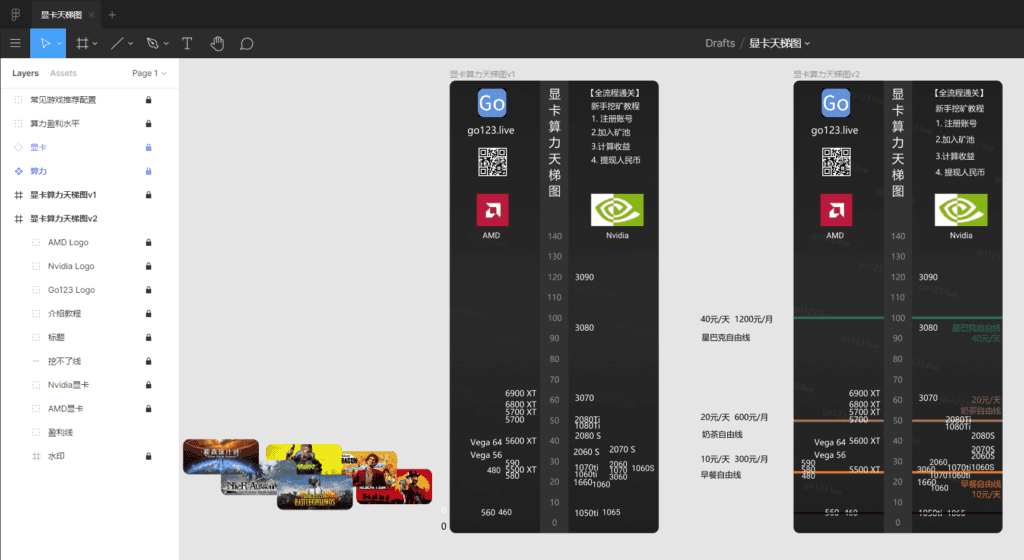Open a new tab with plus button
This screenshot has width=1024, height=560.
tap(112, 14)
